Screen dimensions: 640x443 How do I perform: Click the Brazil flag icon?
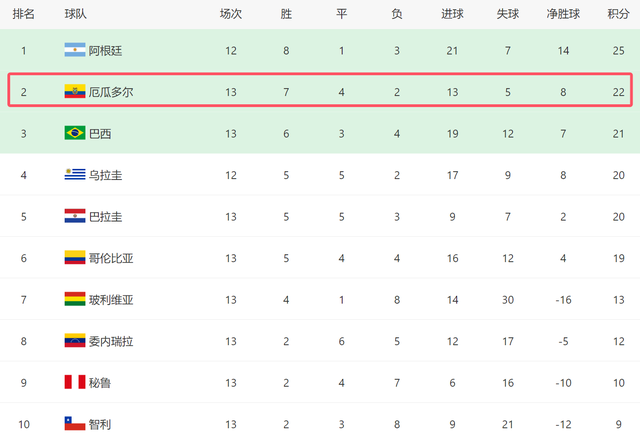click(75, 133)
